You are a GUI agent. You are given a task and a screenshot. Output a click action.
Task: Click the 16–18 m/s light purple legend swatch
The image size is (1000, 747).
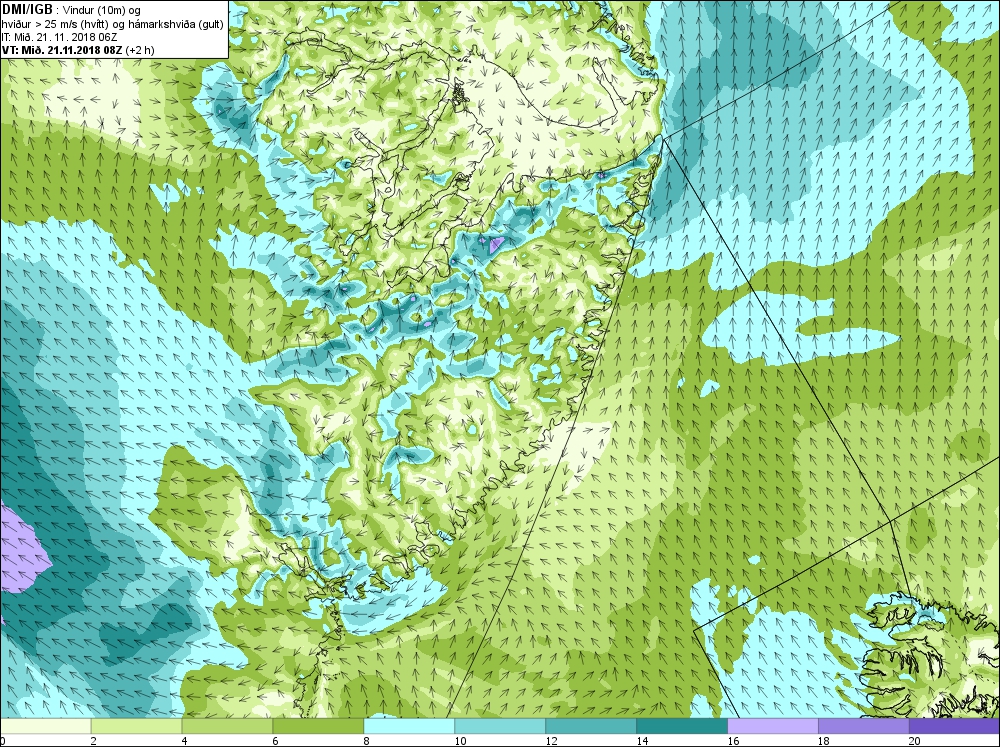pos(773,726)
